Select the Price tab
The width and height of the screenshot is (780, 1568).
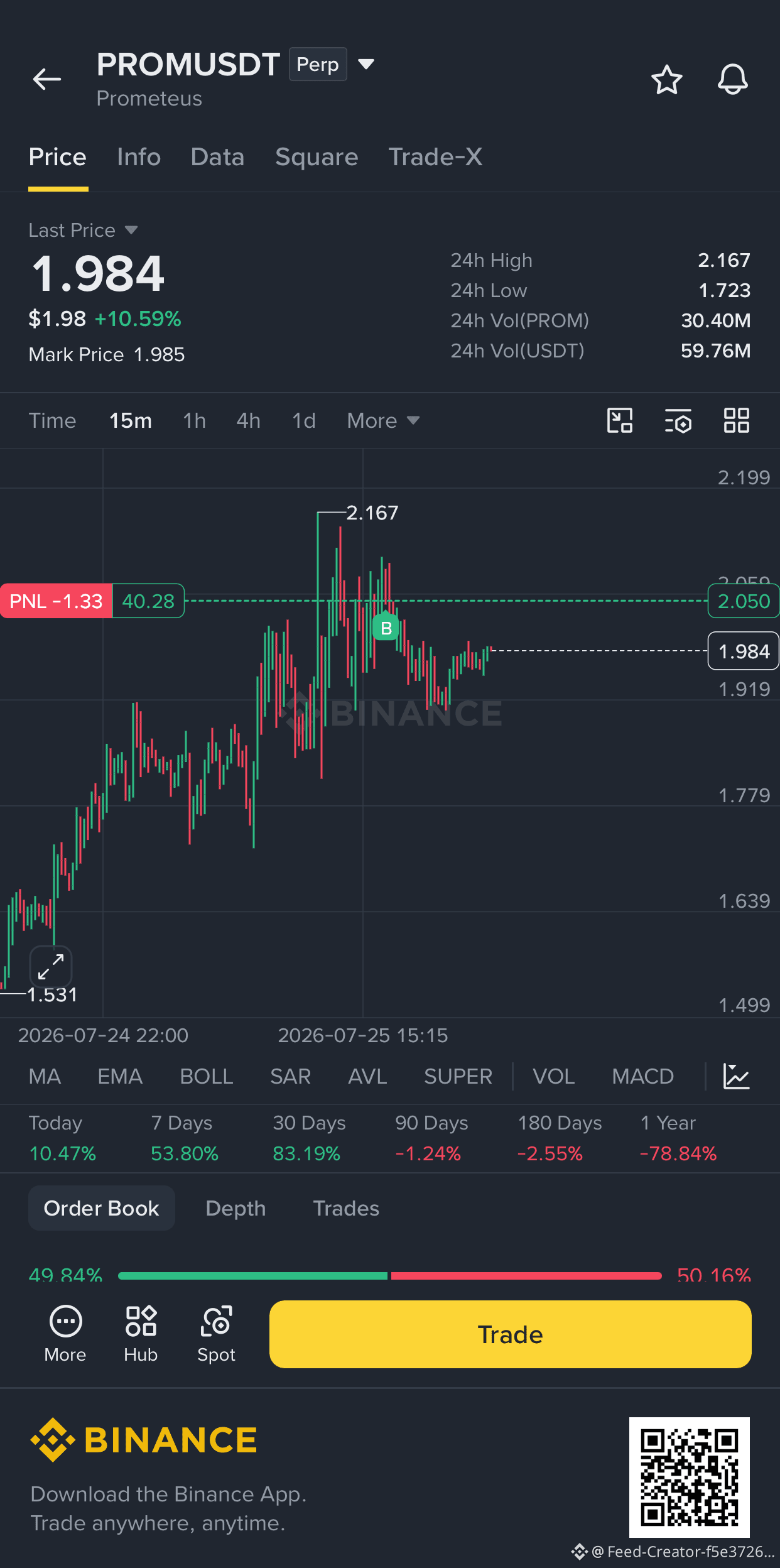[x=58, y=157]
